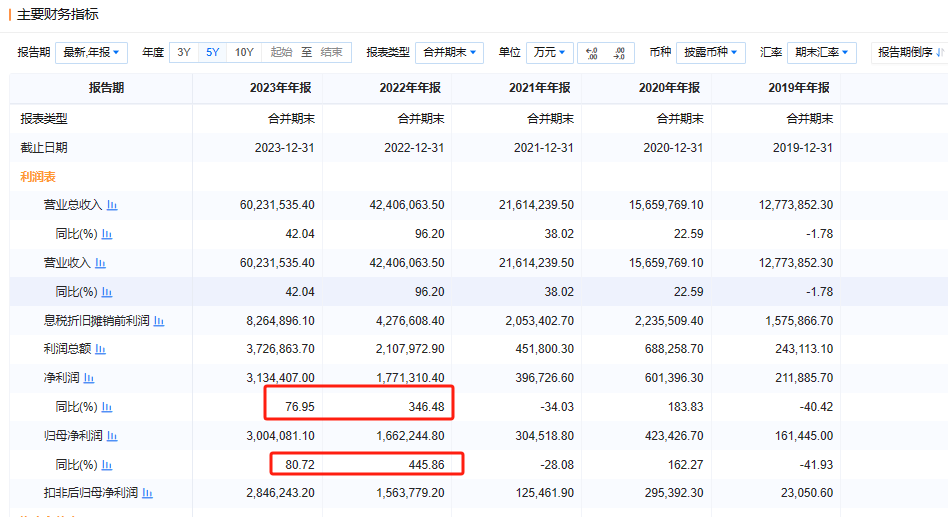Click the 2023年年报 column header
Viewport: 948px width, 517px height.
(x=281, y=88)
